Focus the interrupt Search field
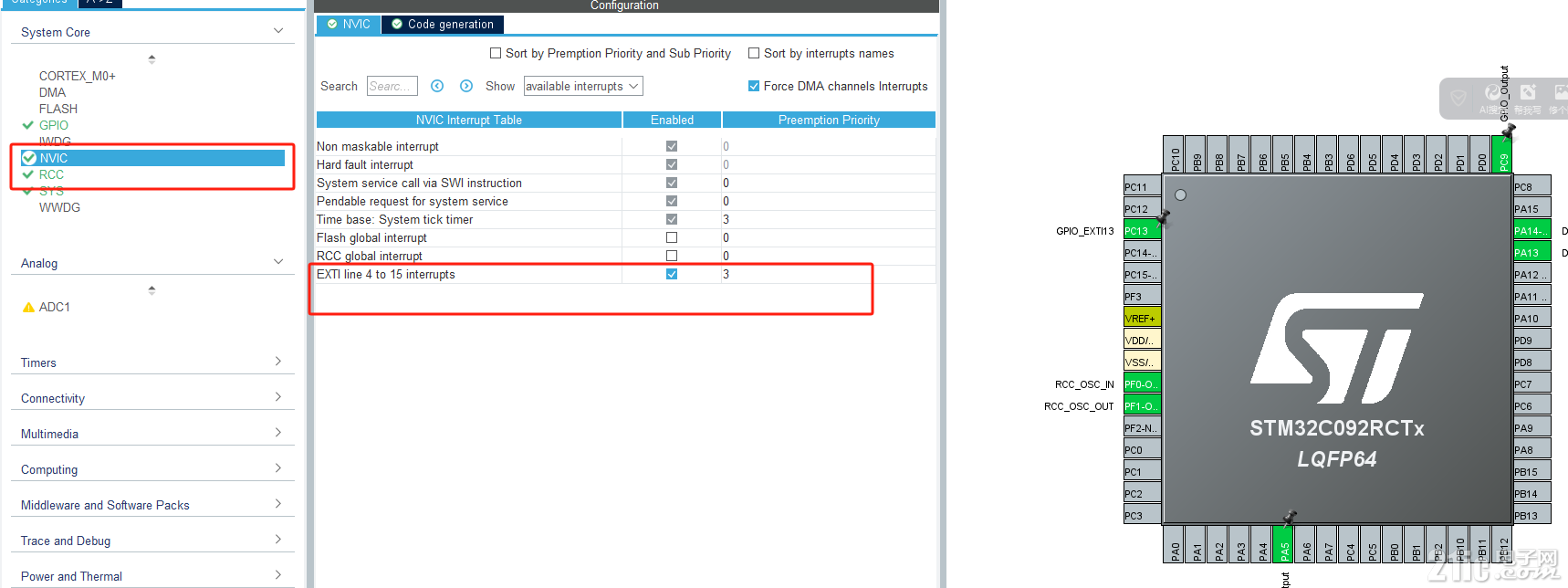Image resolution: width=1568 pixels, height=588 pixels. [x=392, y=86]
